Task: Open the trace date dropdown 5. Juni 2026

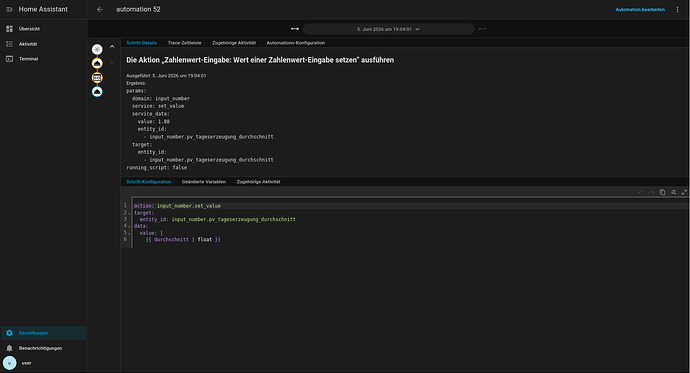Action: [x=389, y=29]
